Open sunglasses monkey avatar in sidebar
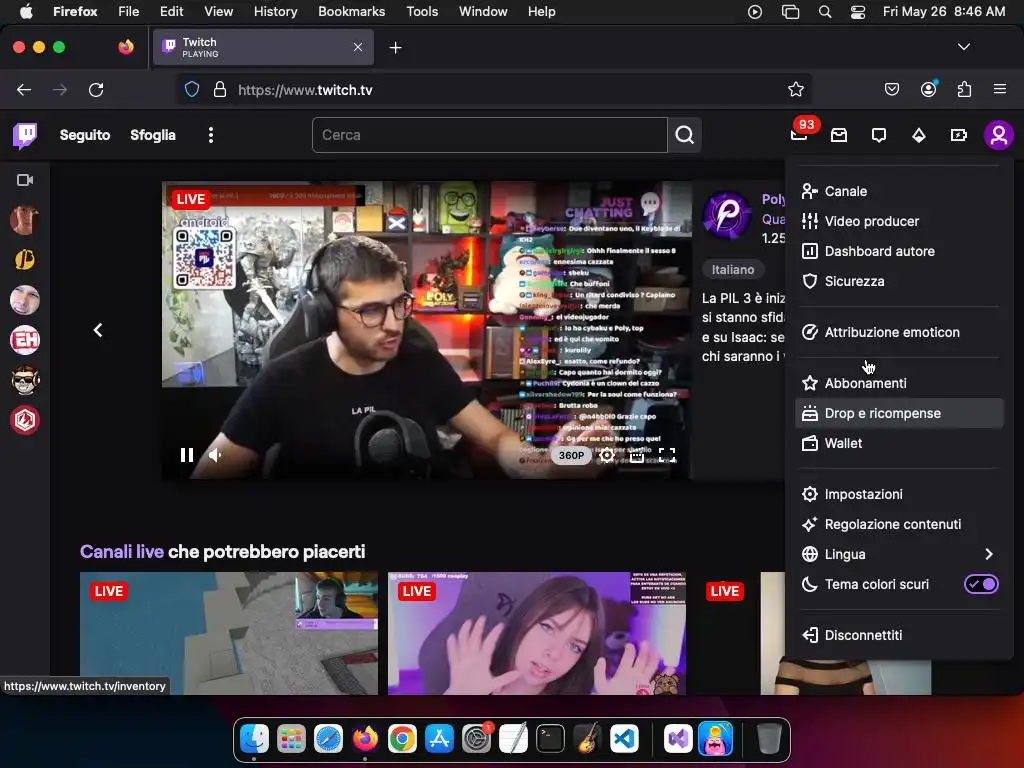Viewport: 1024px width, 768px height. point(25,380)
